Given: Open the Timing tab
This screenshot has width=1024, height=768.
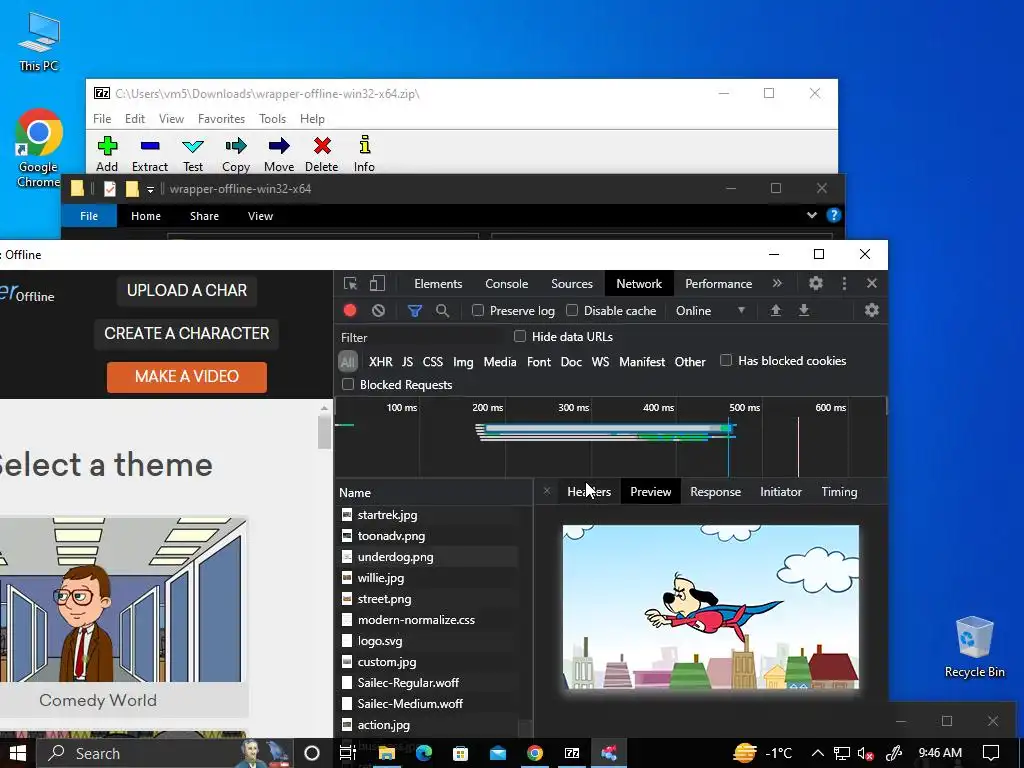Looking at the screenshot, I should (839, 492).
